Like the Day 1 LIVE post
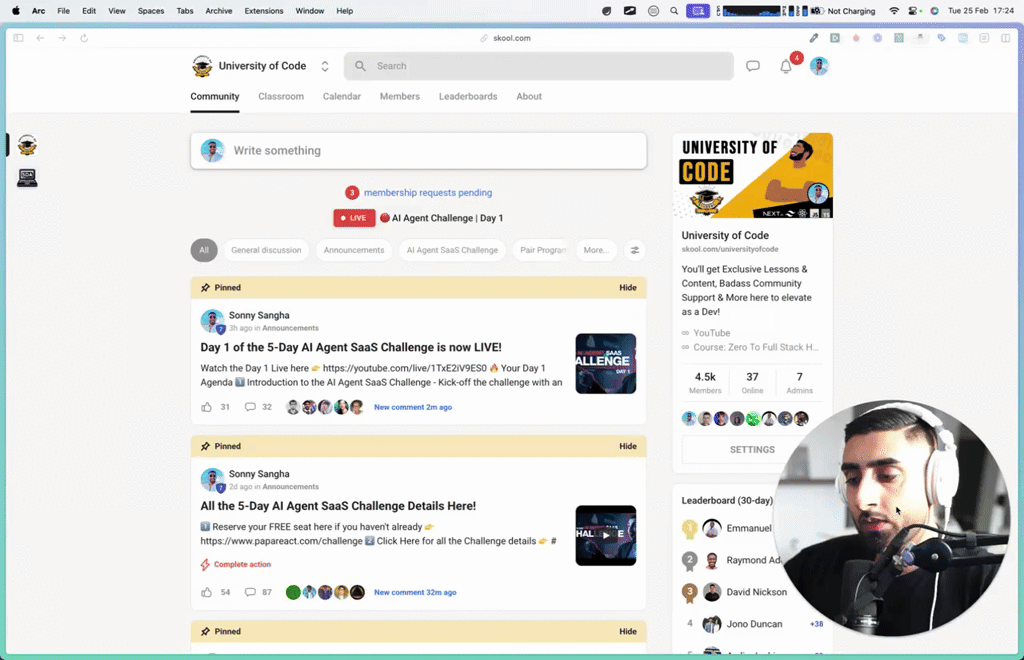This screenshot has width=1024, height=660. (x=206, y=407)
